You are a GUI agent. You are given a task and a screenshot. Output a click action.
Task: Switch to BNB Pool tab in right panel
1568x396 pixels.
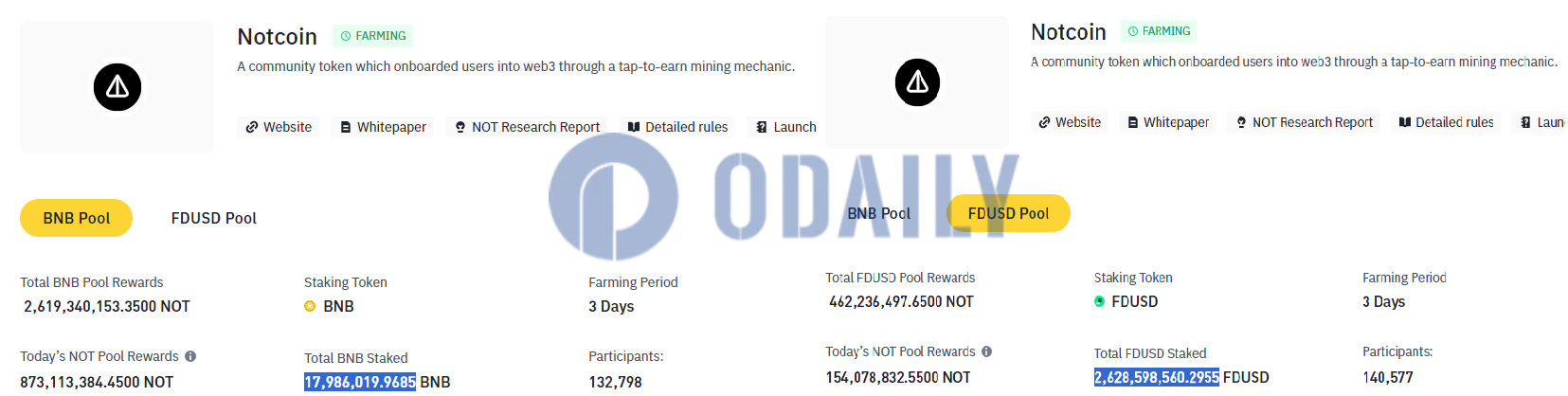click(878, 213)
